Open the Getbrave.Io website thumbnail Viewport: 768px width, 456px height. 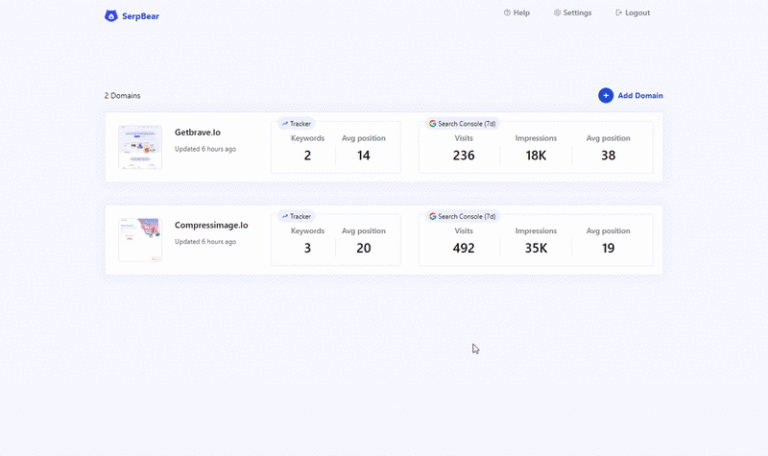tap(140, 147)
